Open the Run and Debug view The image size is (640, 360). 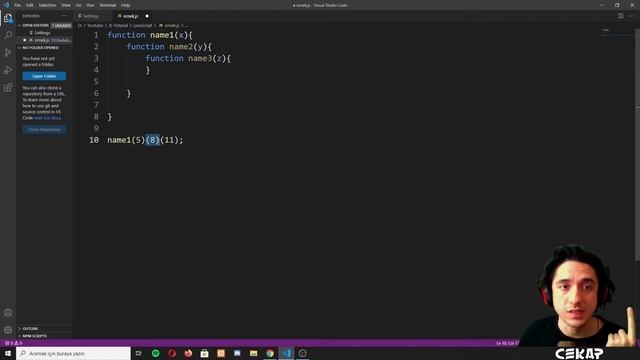8,70
